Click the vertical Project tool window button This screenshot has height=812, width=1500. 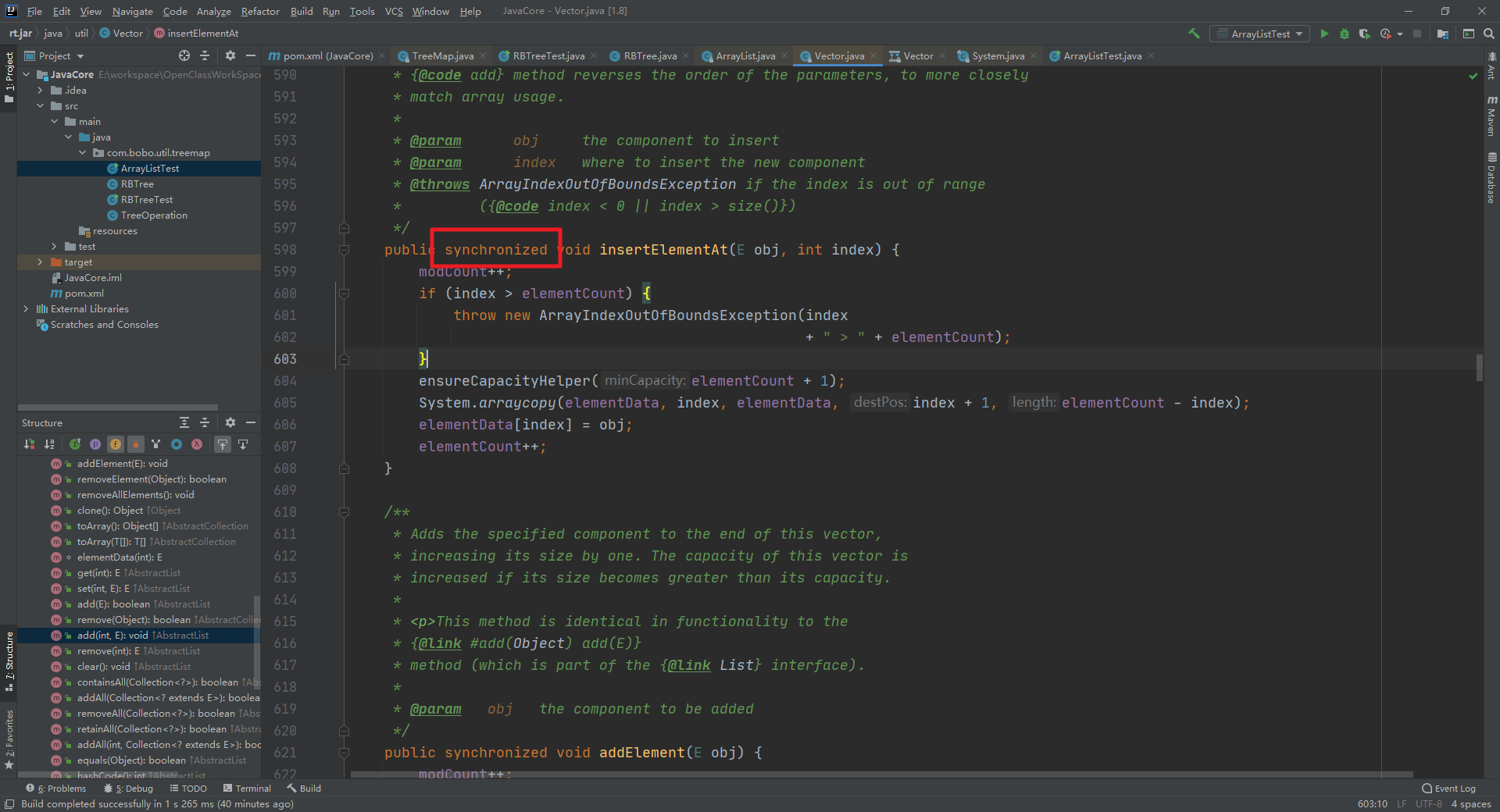coord(9,78)
